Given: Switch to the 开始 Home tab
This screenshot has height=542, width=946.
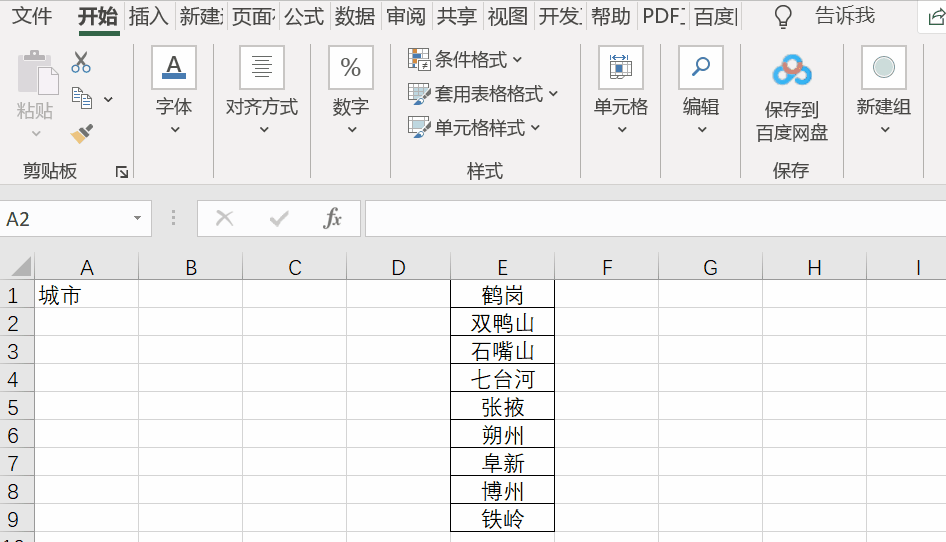Looking at the screenshot, I should point(98,16).
